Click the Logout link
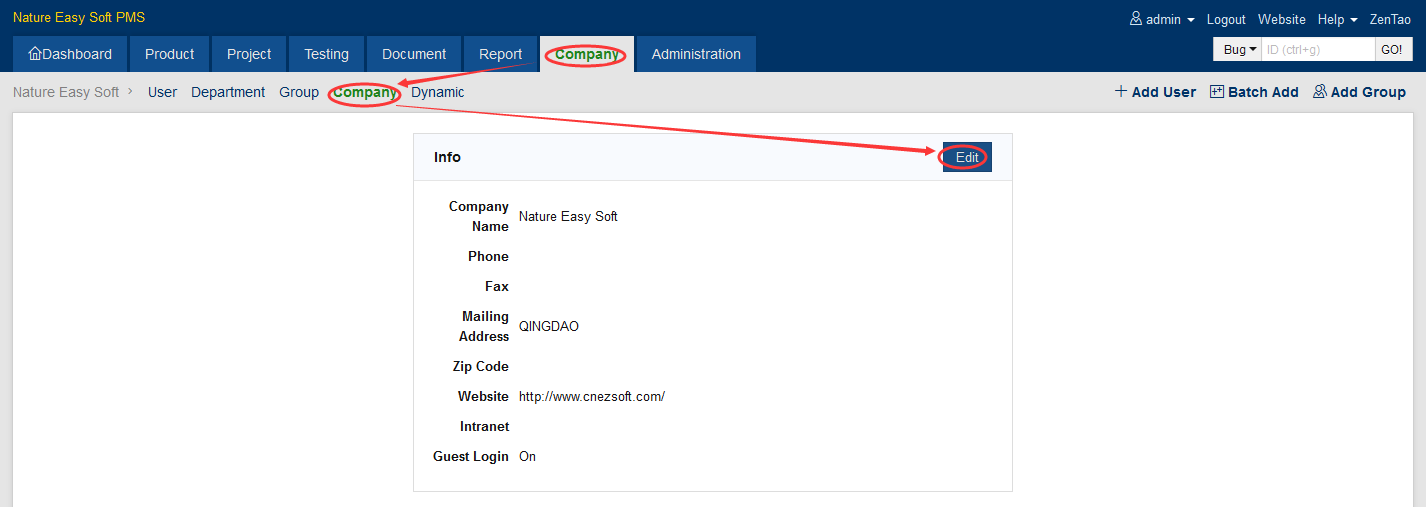The width and height of the screenshot is (1426, 507). tap(1226, 20)
